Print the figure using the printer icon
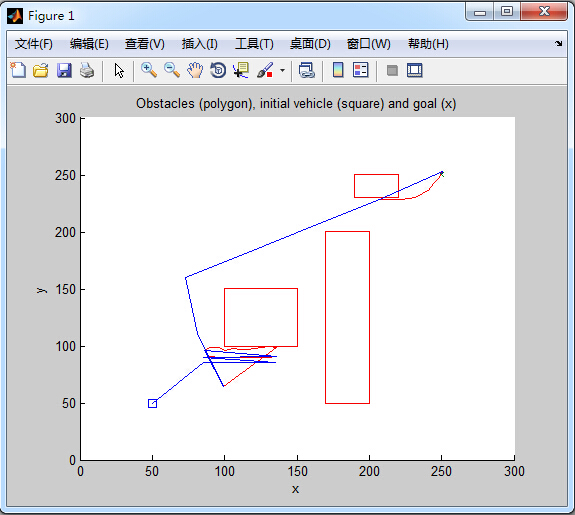This screenshot has height=515, width=575. coord(87,70)
